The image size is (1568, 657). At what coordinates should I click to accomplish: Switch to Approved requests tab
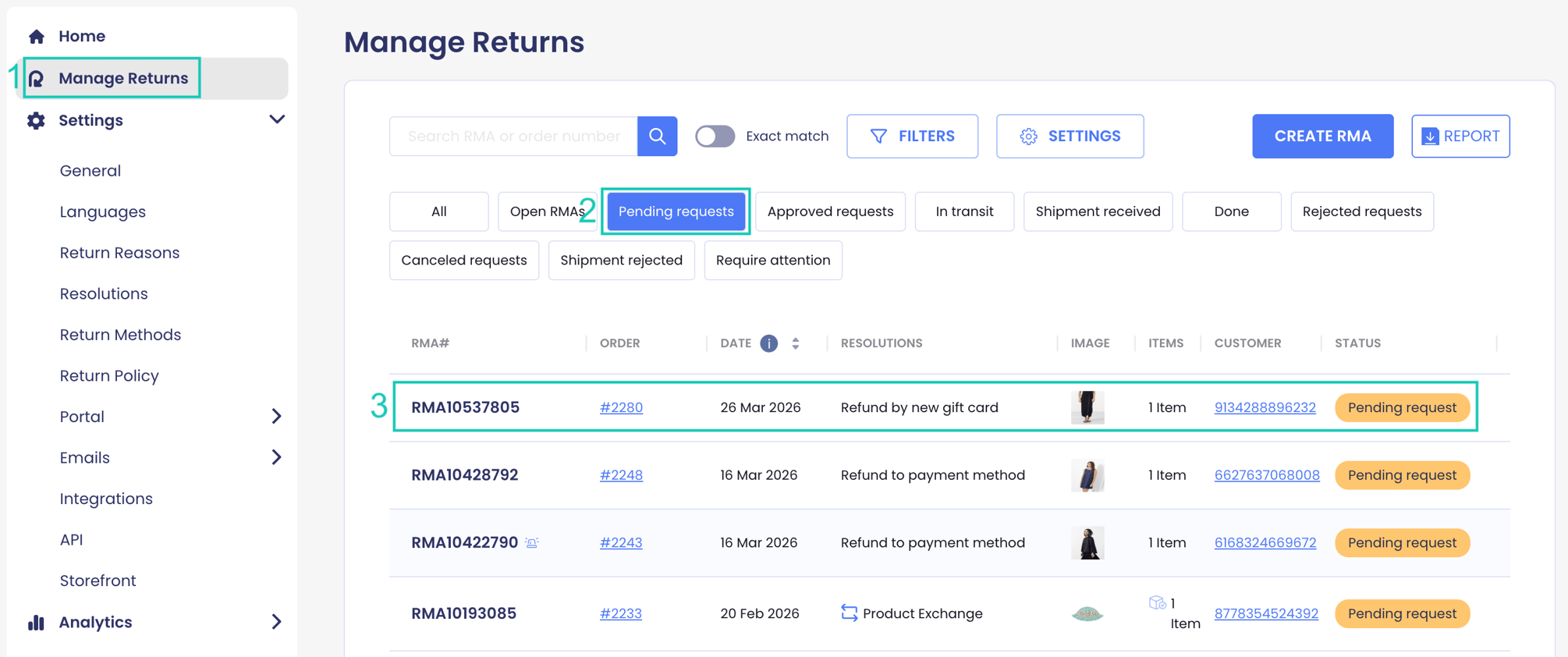[830, 211]
